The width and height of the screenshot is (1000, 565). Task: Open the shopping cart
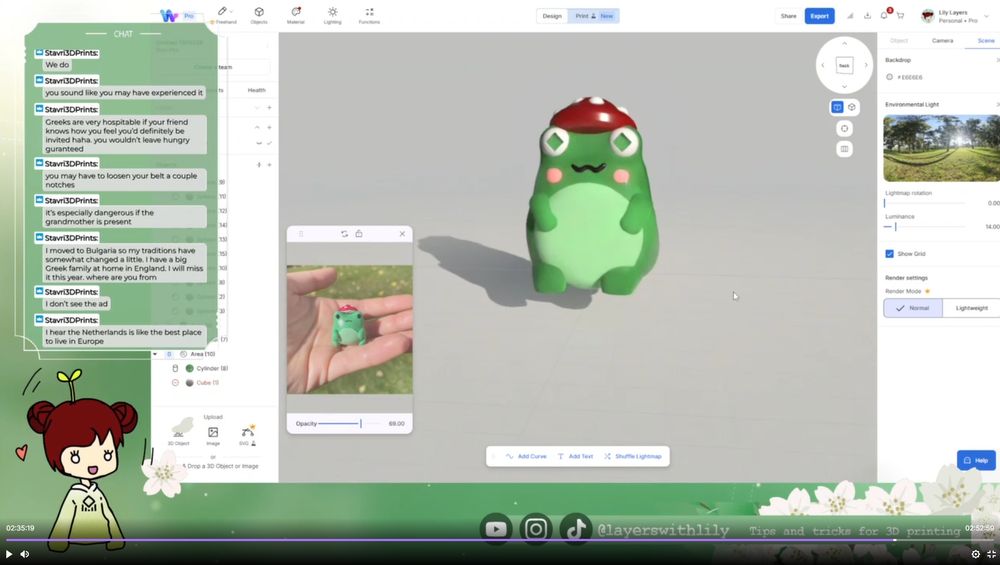click(900, 15)
